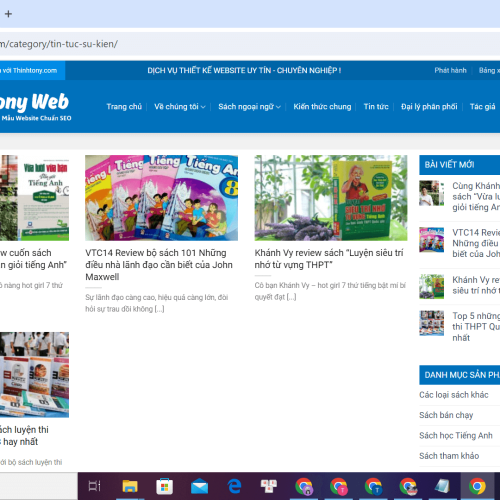Open the luyện thi books stack thumbnail

(x=34, y=375)
